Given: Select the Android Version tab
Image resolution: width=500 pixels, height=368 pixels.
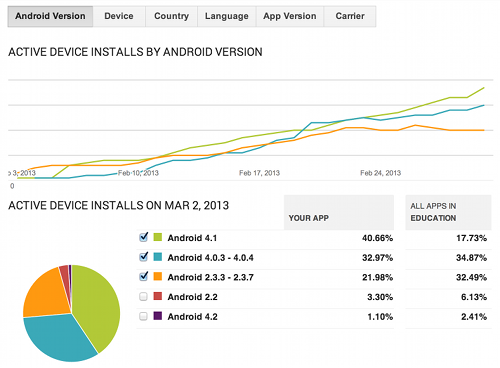Looking at the screenshot, I should click(x=50, y=16).
